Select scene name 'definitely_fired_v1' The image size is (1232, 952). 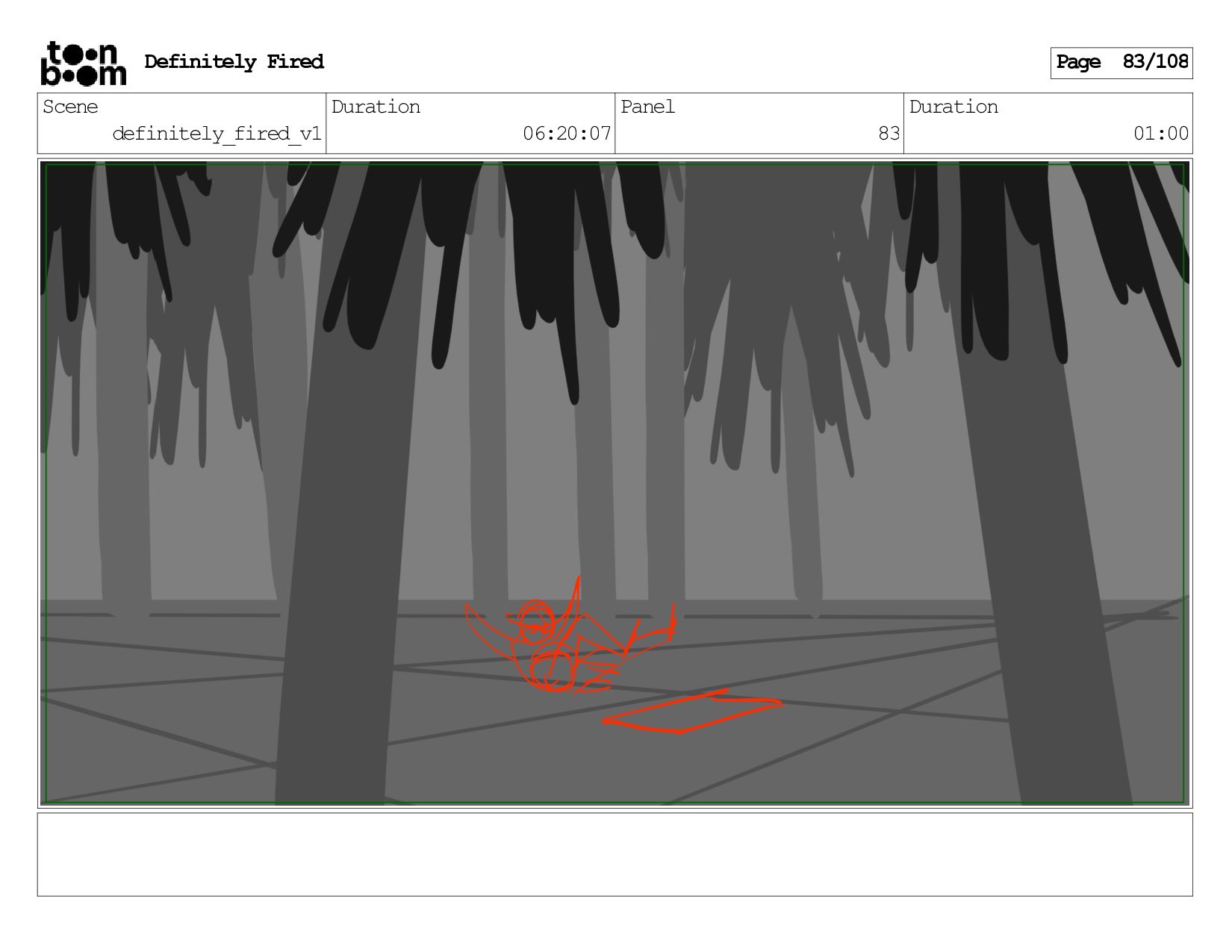[x=217, y=134]
